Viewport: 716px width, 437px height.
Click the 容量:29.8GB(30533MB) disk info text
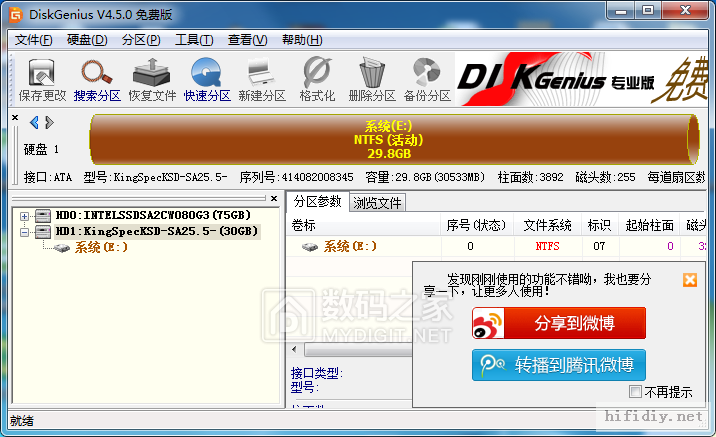tap(425, 177)
